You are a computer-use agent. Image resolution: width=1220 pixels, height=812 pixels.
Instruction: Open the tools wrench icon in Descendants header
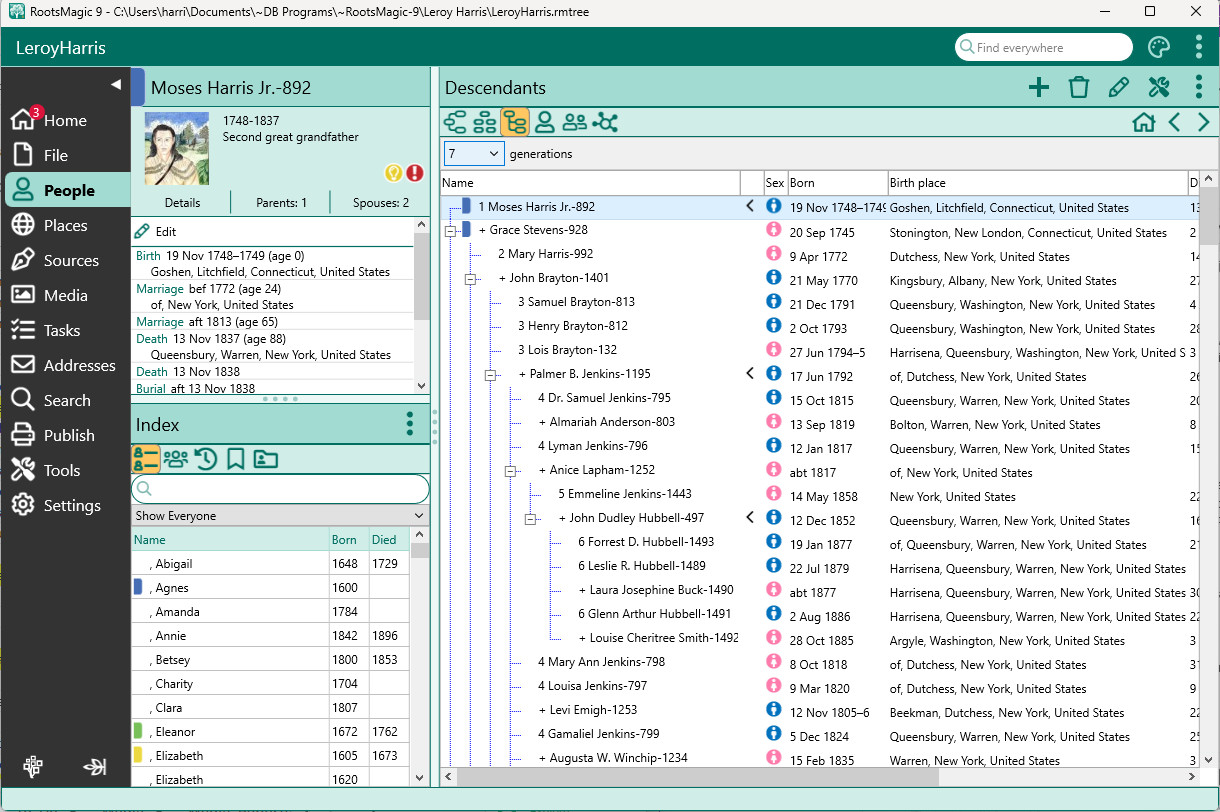click(x=1158, y=88)
